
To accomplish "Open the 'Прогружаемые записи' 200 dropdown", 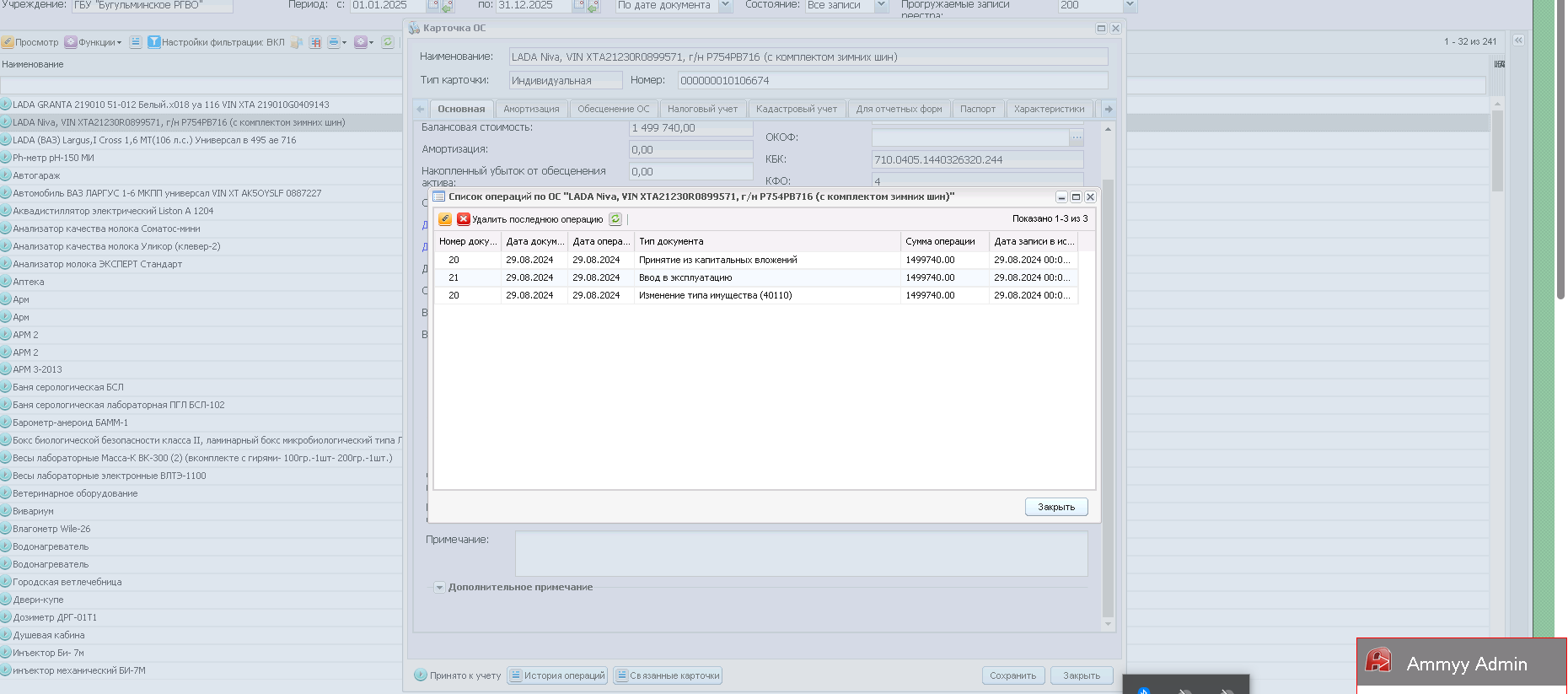I will click(1130, 5).
